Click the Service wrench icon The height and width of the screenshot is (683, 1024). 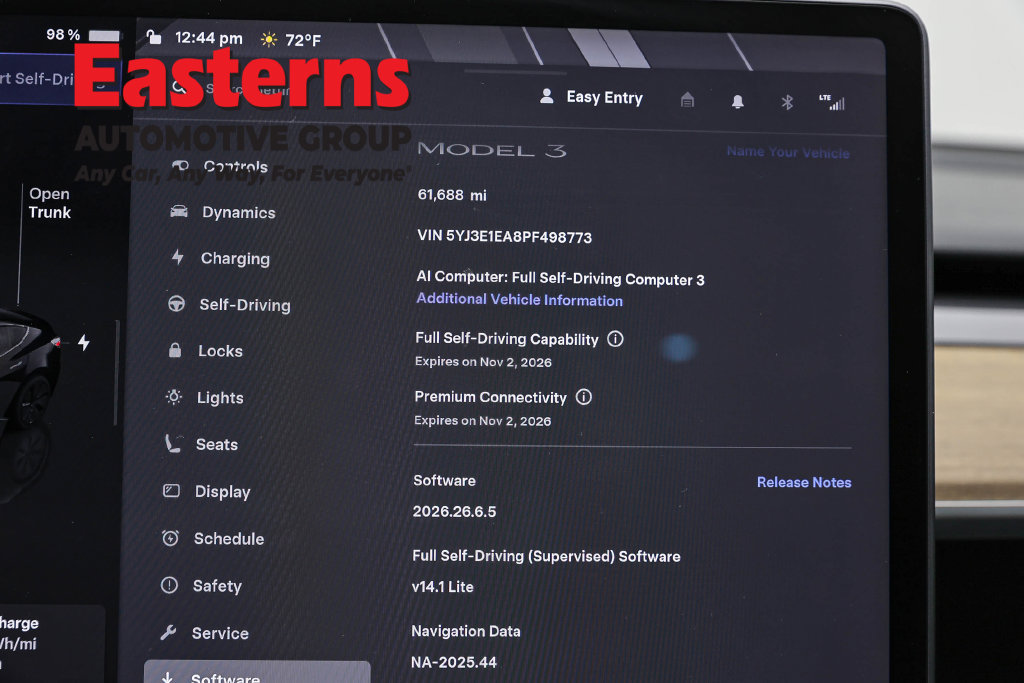coord(168,632)
